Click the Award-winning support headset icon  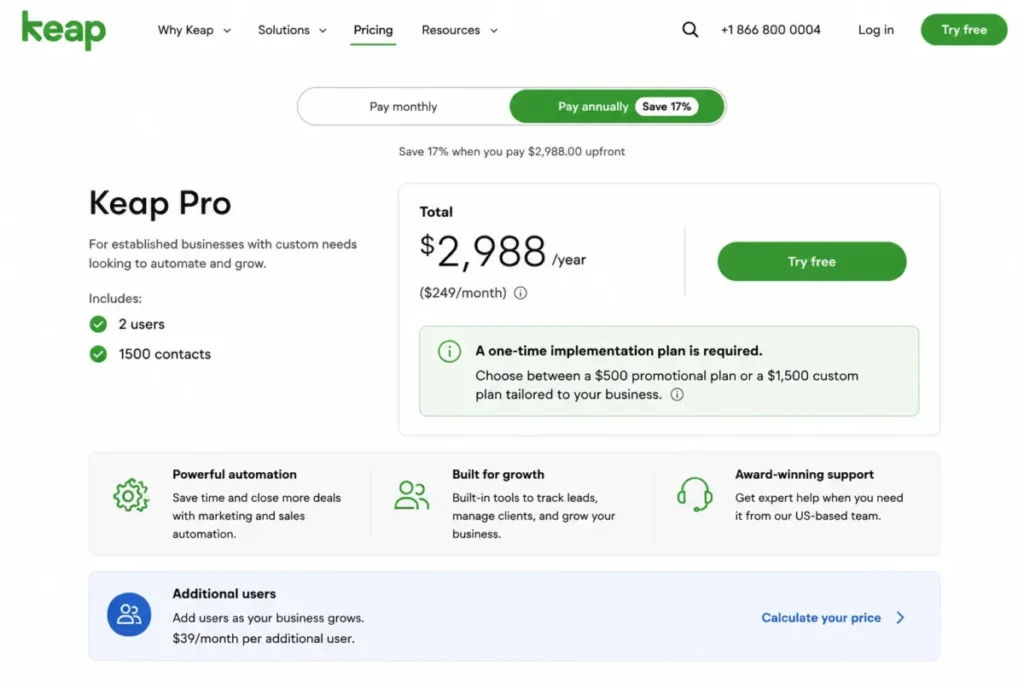694,494
